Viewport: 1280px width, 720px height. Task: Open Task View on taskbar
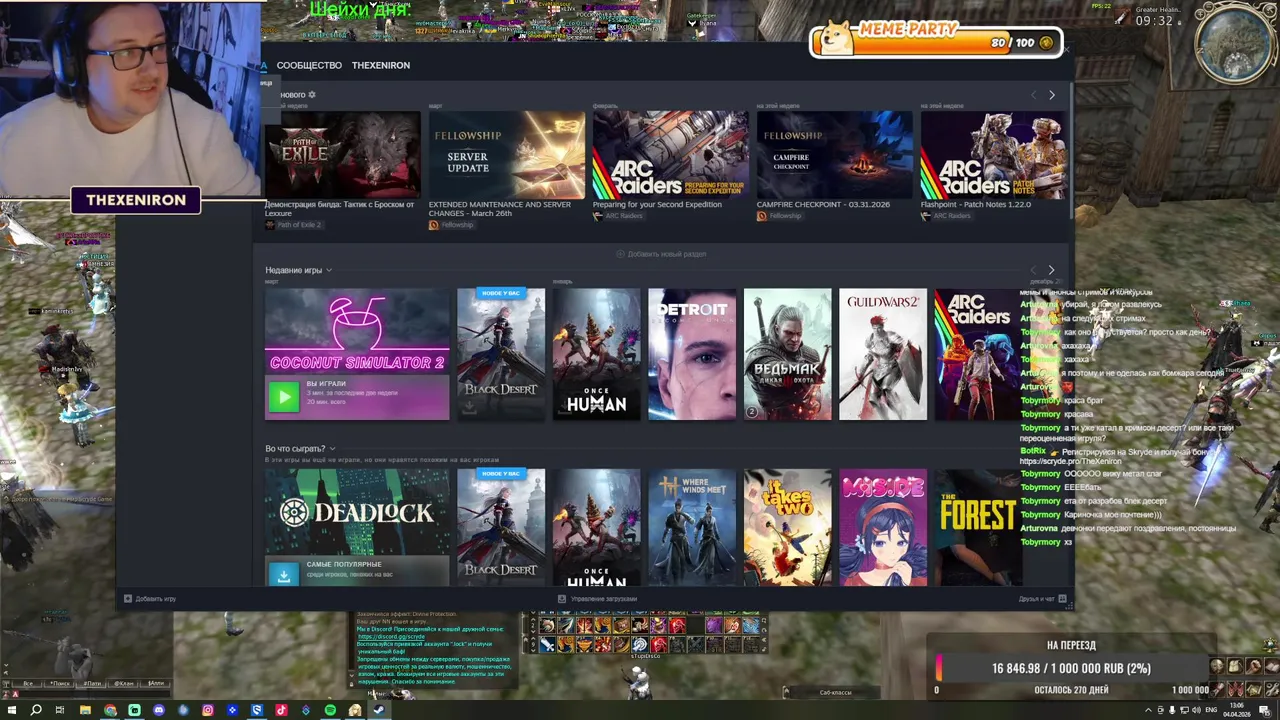point(60,710)
